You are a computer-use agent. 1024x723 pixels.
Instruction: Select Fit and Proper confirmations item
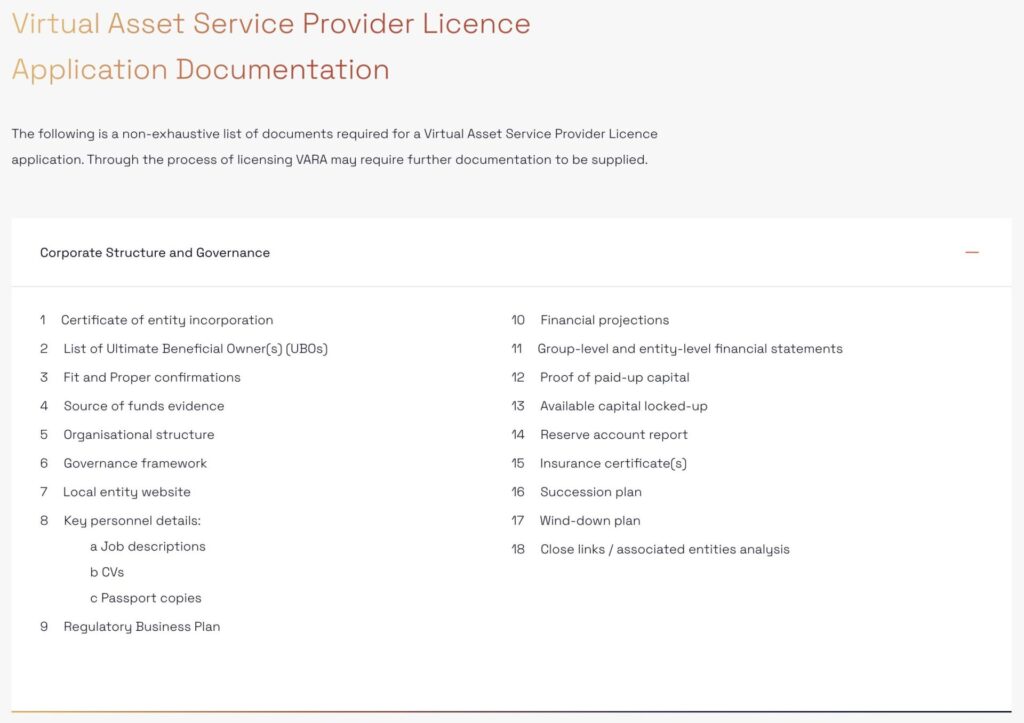152,377
